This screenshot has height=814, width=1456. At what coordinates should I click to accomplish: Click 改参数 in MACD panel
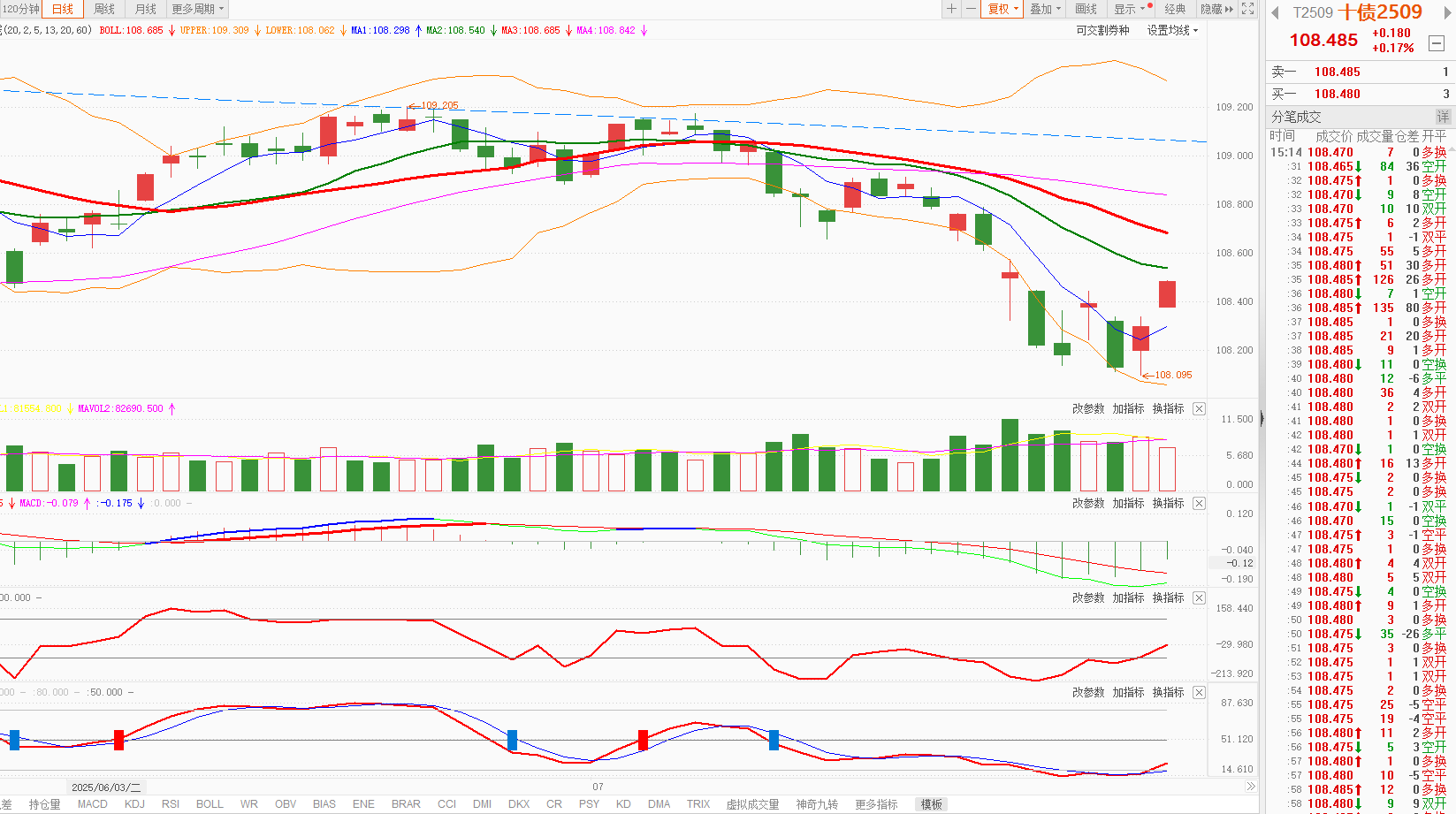pyautogui.click(x=1088, y=503)
